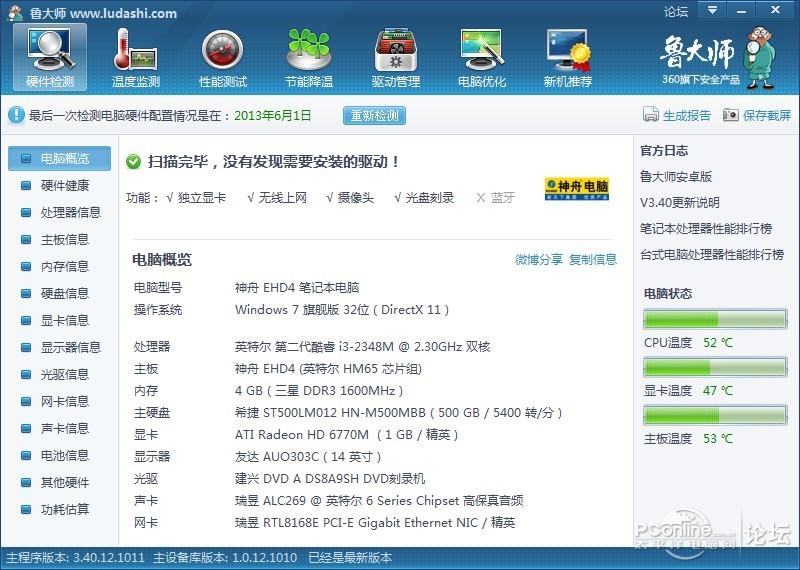Click the 保存截屏 camera icon

[731, 115]
